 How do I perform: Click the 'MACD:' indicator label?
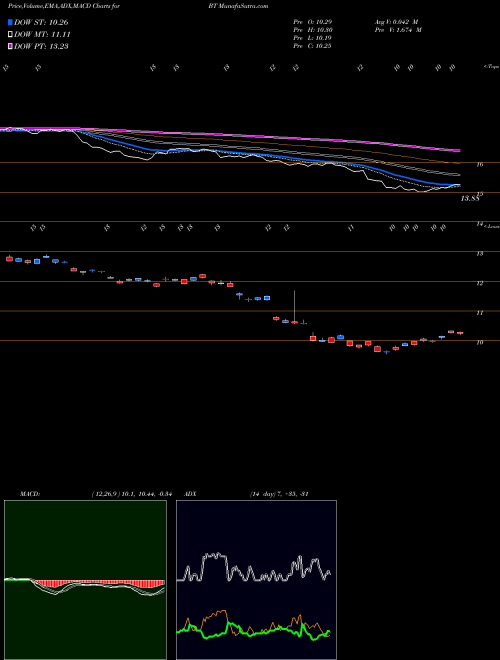29,494
